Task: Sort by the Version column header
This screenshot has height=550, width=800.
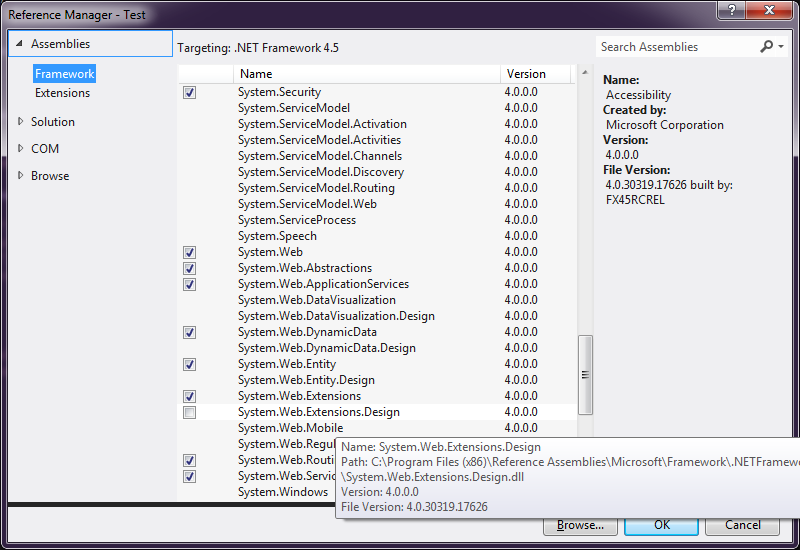Action: click(x=535, y=74)
